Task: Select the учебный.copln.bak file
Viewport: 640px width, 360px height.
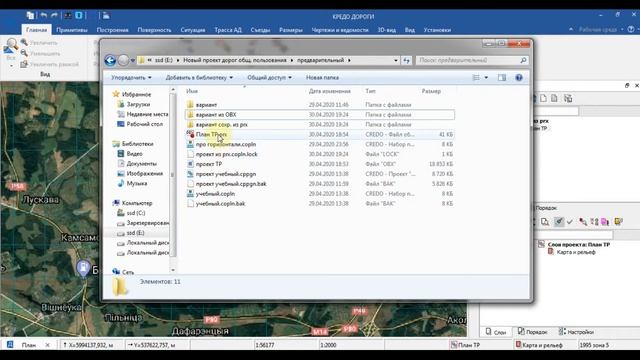Action: pos(320,203)
